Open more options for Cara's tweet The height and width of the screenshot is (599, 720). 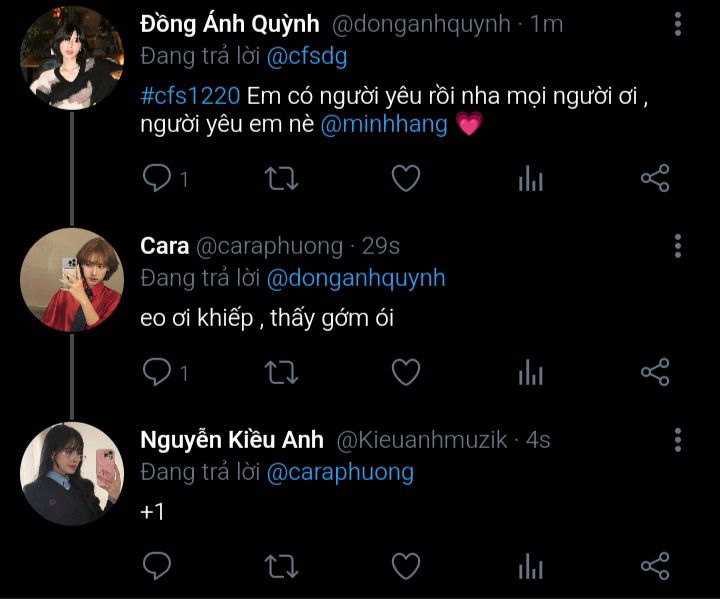(678, 245)
